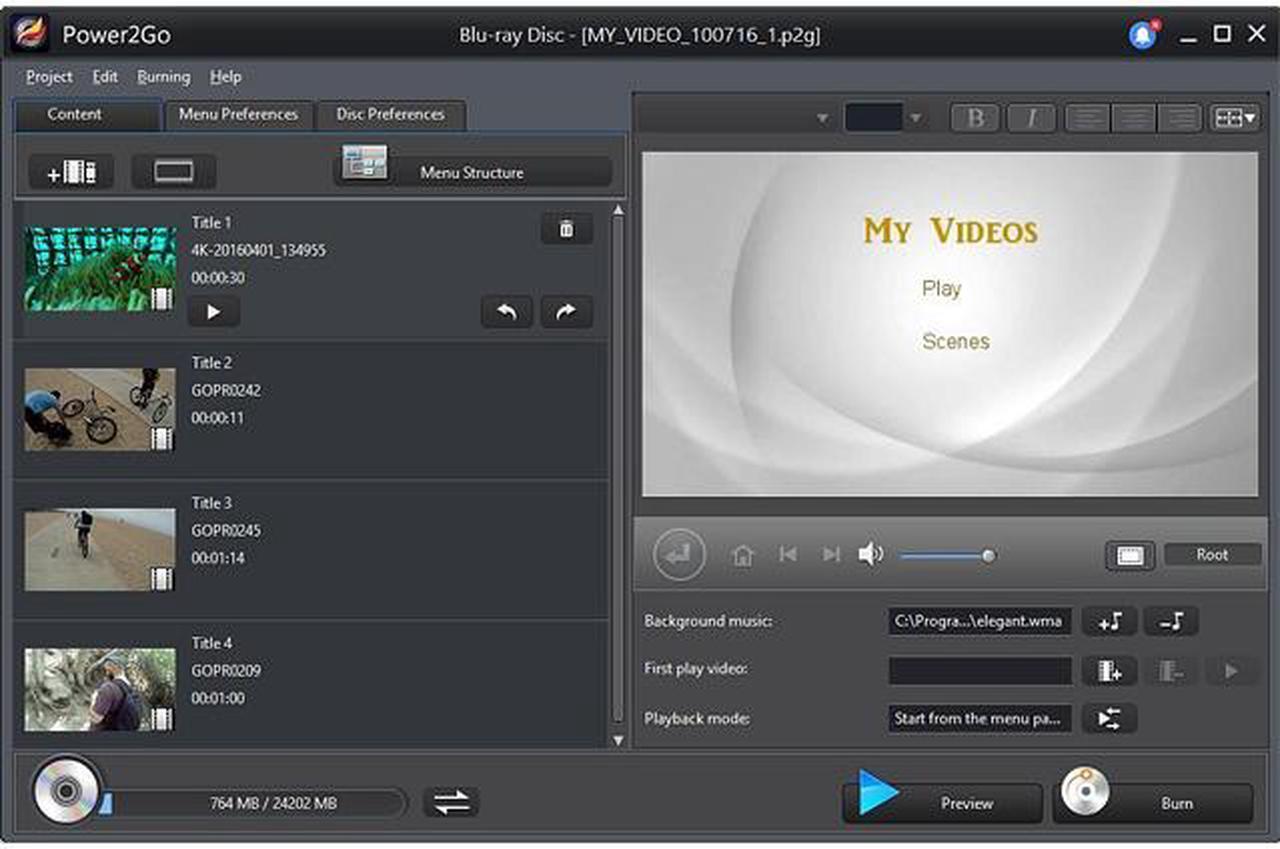The image size is (1280, 849).
Task: Click the Power2Go app logo
Action: pos(30,34)
